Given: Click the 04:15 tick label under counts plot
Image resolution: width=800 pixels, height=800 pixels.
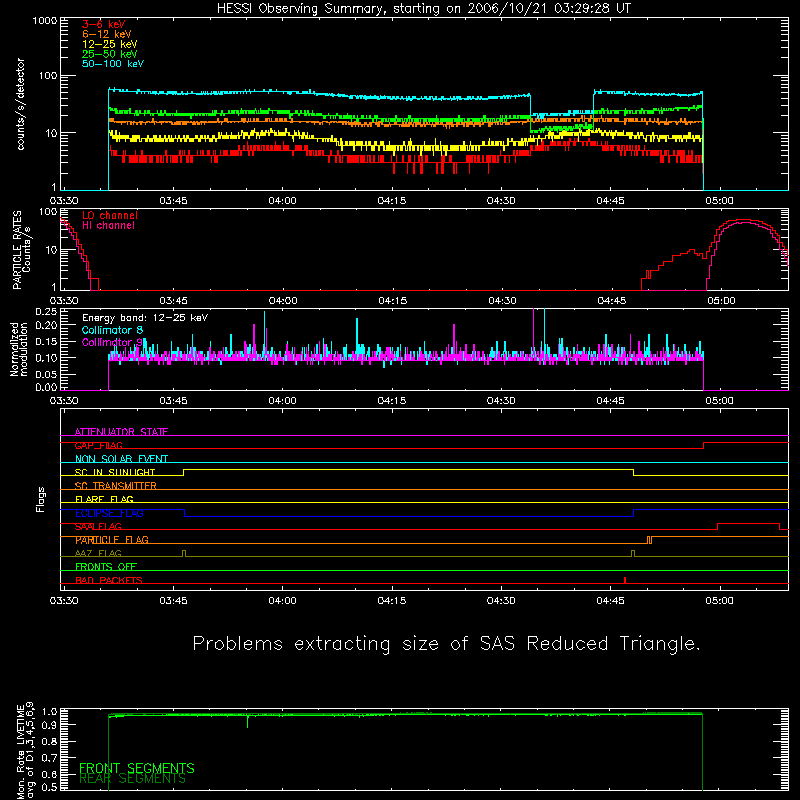Looking at the screenshot, I should tap(392, 201).
